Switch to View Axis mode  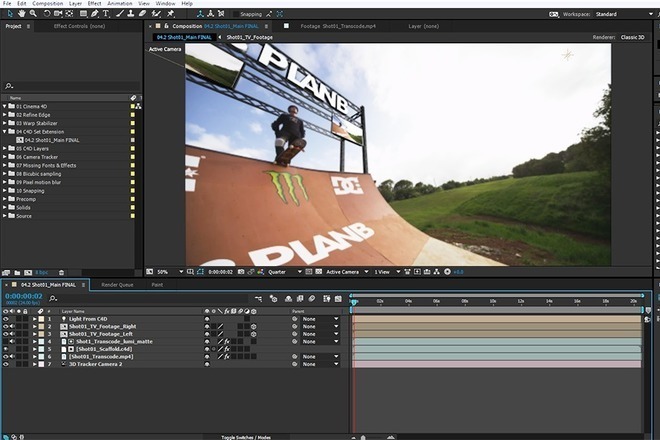pyautogui.click(x=221, y=14)
